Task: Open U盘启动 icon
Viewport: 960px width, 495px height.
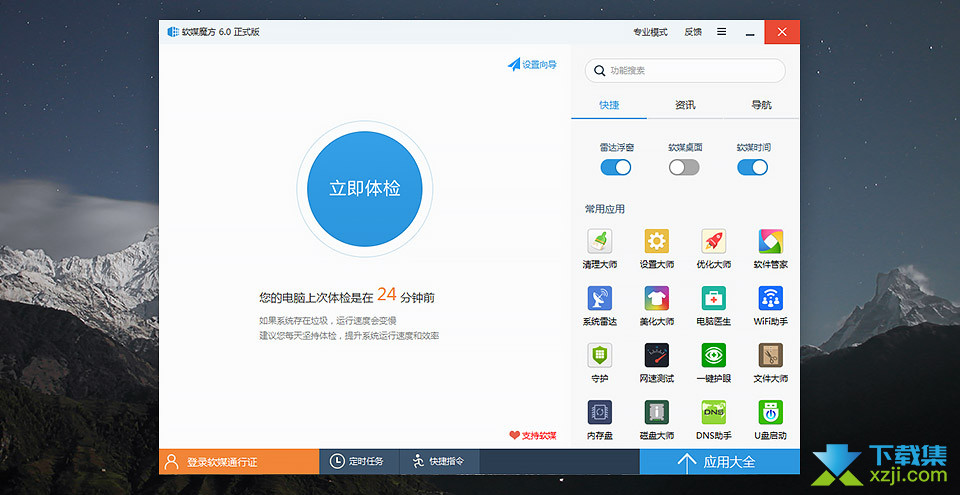Action: (770, 412)
